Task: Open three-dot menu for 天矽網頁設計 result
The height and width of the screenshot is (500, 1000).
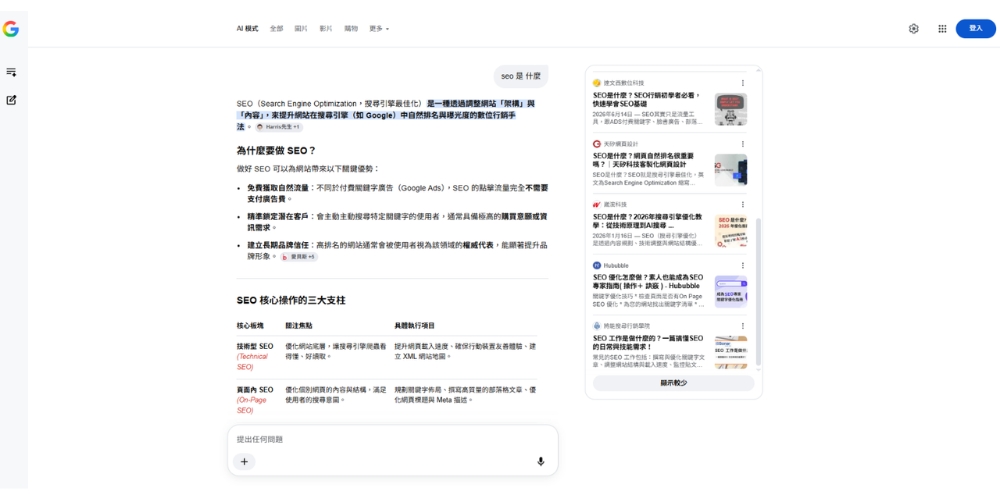Action: 742,144
